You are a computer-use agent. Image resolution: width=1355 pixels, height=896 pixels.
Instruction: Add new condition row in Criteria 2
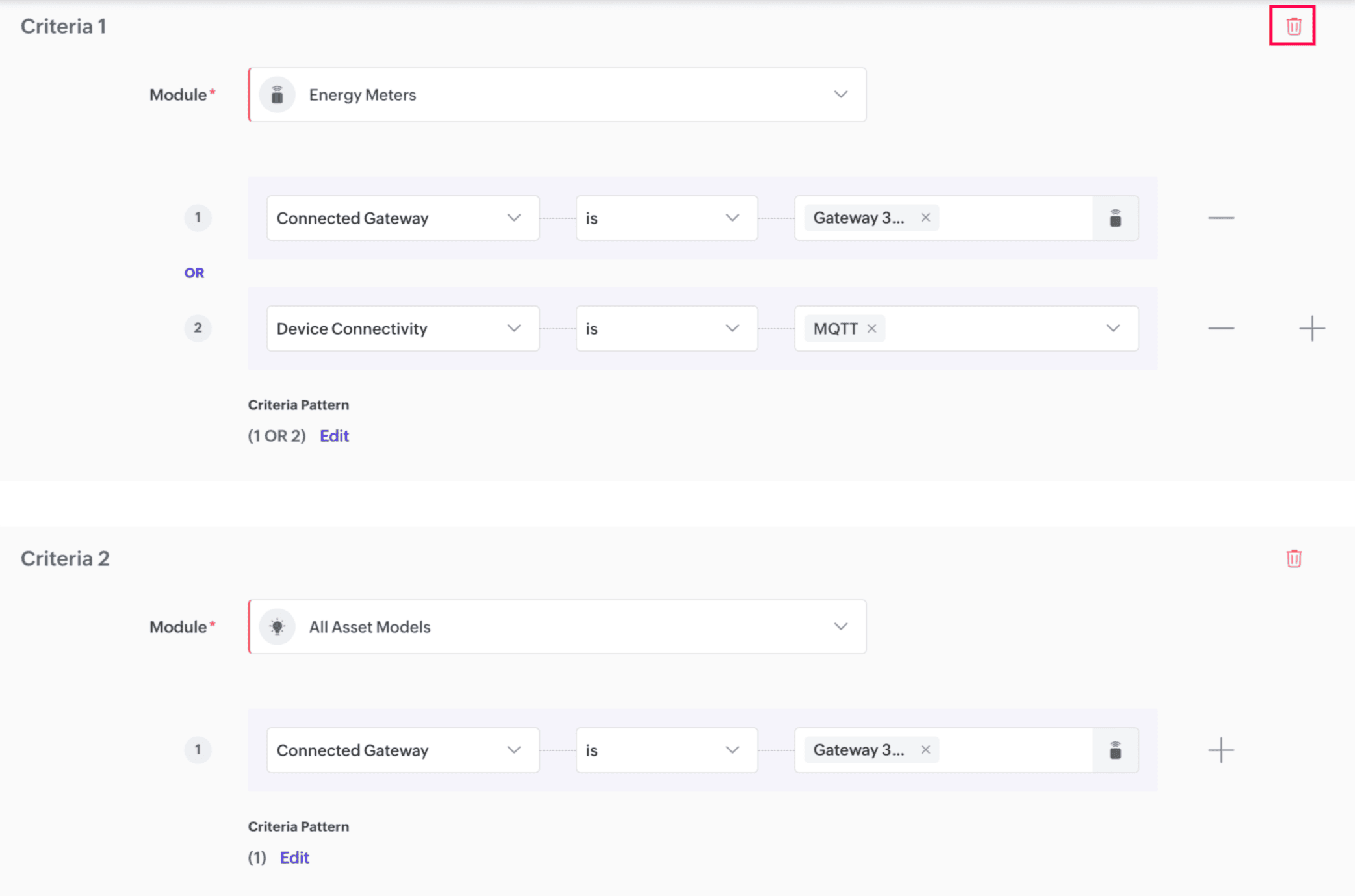pyautogui.click(x=1220, y=750)
